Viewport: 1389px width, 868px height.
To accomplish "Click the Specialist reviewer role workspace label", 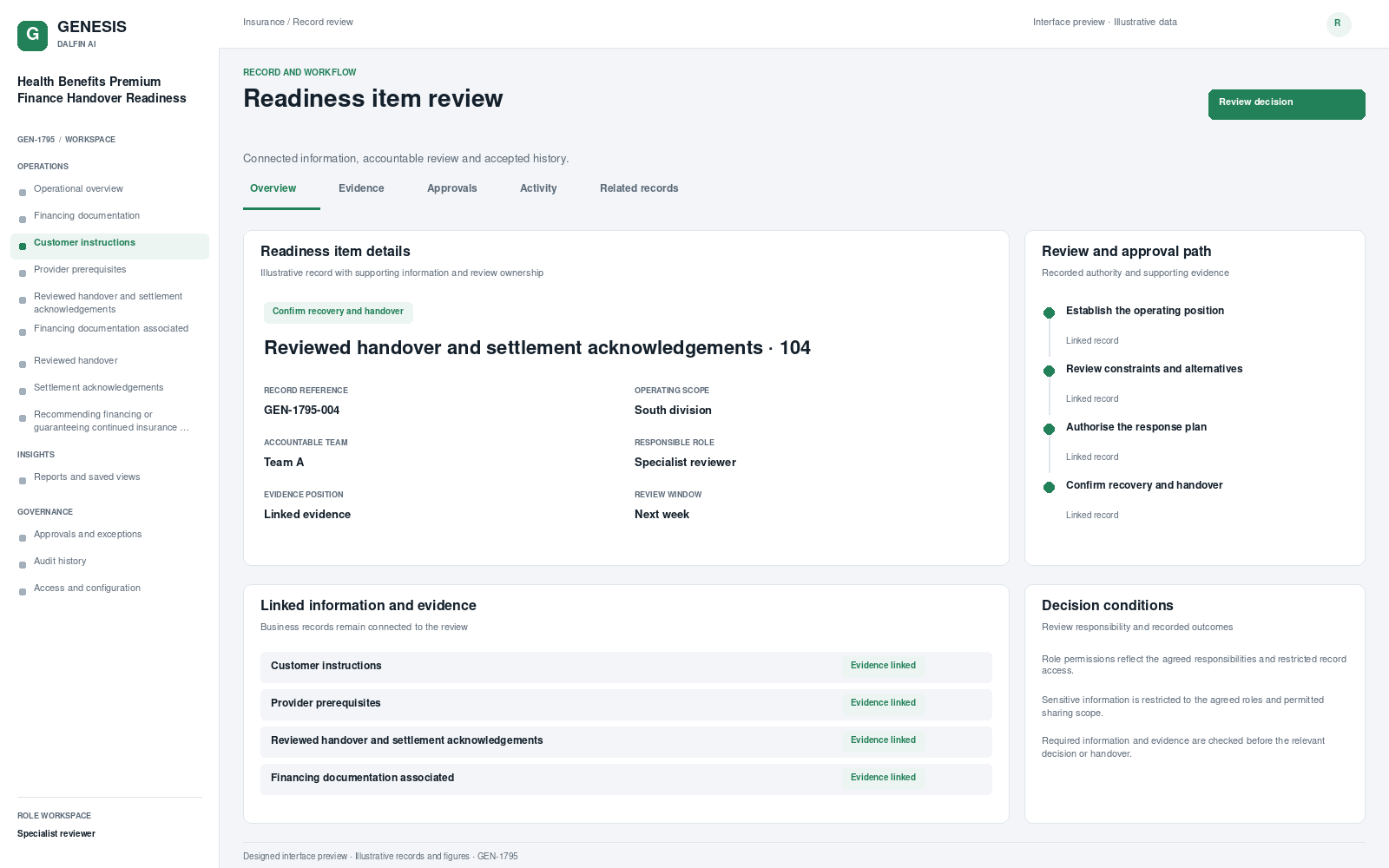I will pos(56,834).
